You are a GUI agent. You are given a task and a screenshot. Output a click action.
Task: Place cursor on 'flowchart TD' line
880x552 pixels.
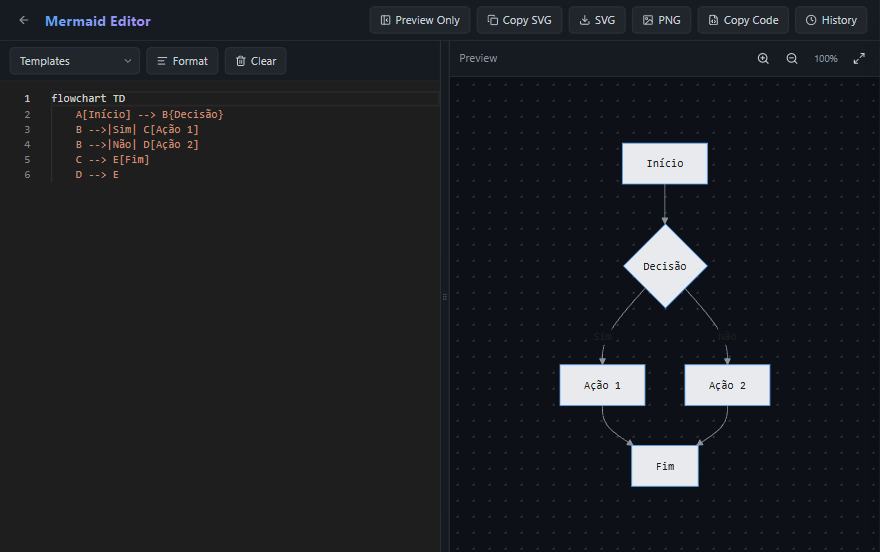click(x=88, y=98)
